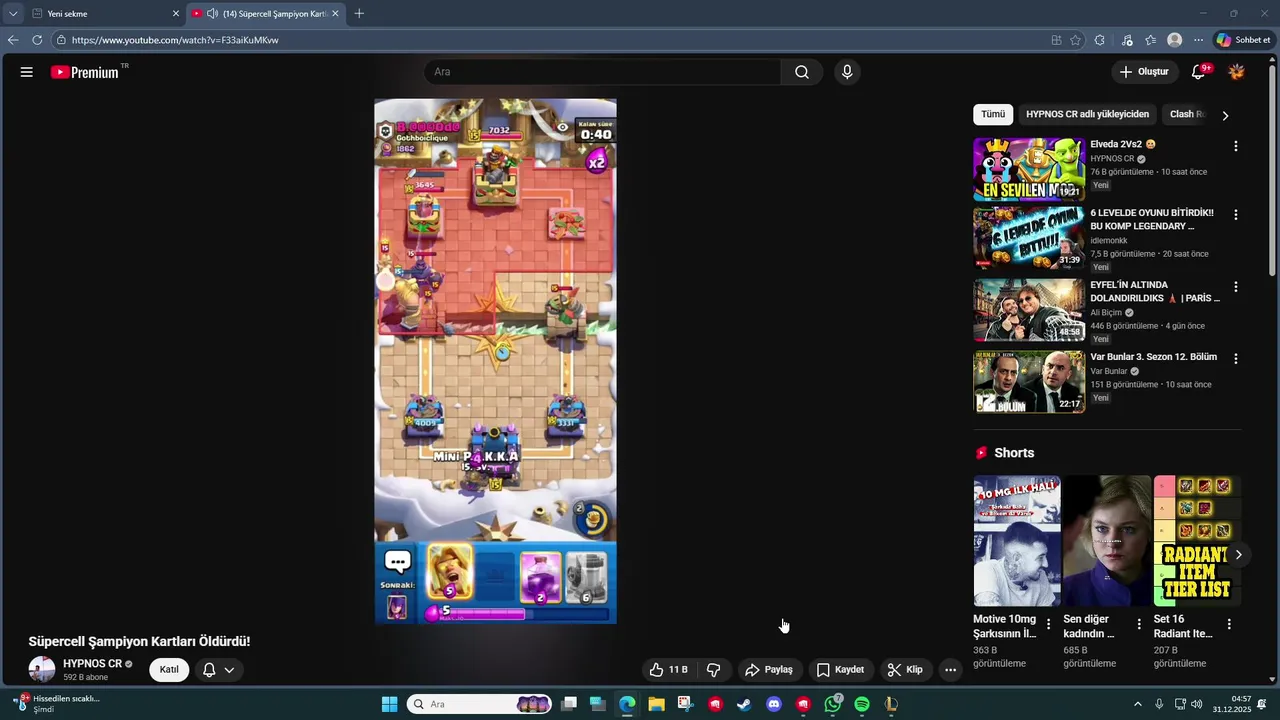Open Copilot 'Sohbet et' button

pyautogui.click(x=1243, y=40)
